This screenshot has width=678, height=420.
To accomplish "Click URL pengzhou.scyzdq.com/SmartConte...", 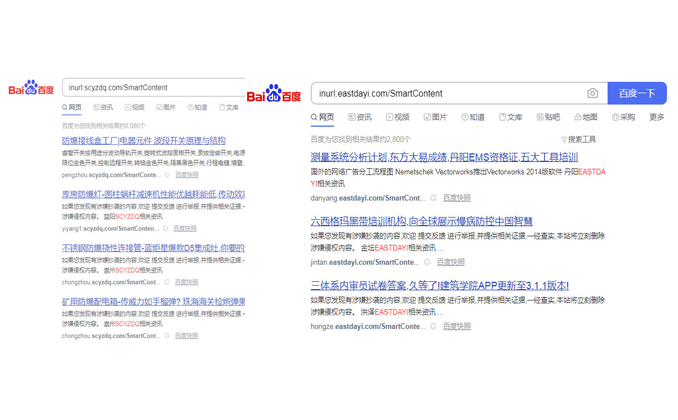I will point(111,175).
